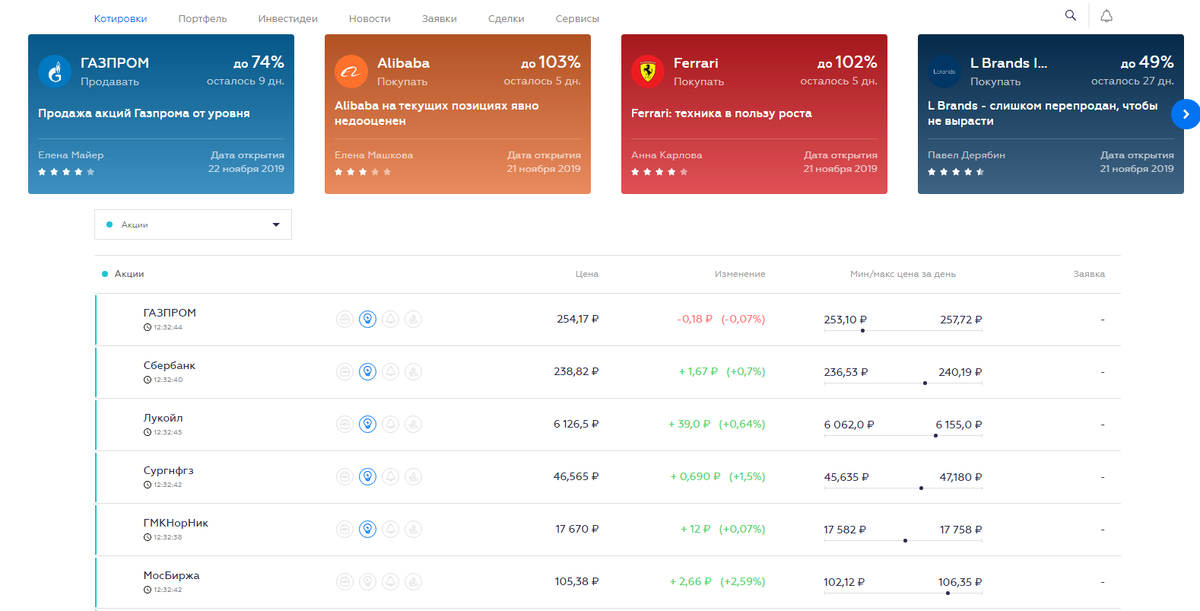Open the briefcase icon in ГМКНорНик row
The image size is (1200, 611).
tap(344, 528)
